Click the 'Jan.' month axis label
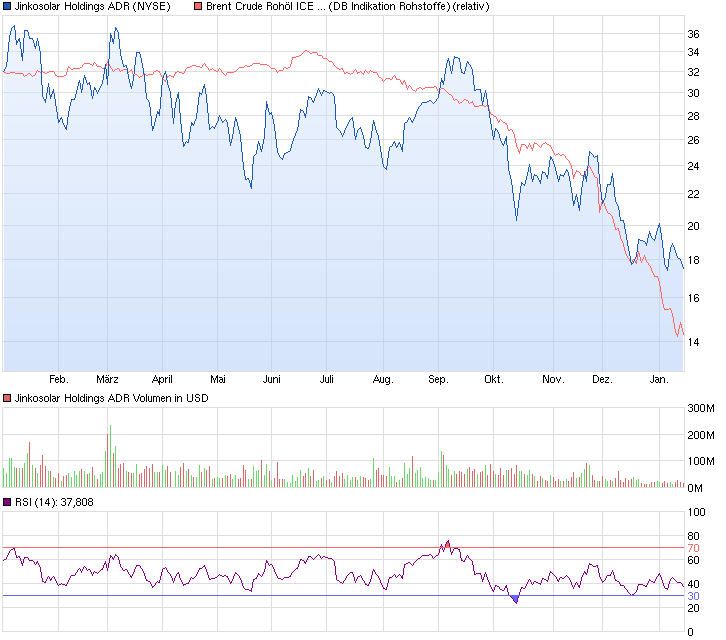 coord(659,379)
